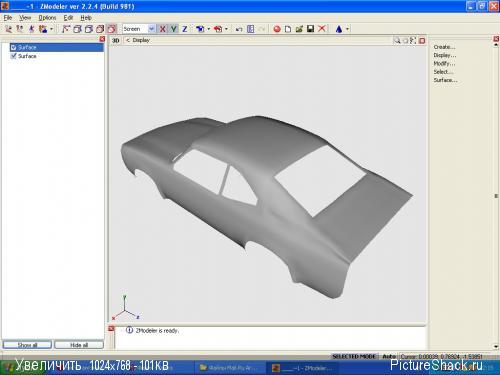Click the blue cone primitive icon
500x375 pixels.
point(339,29)
